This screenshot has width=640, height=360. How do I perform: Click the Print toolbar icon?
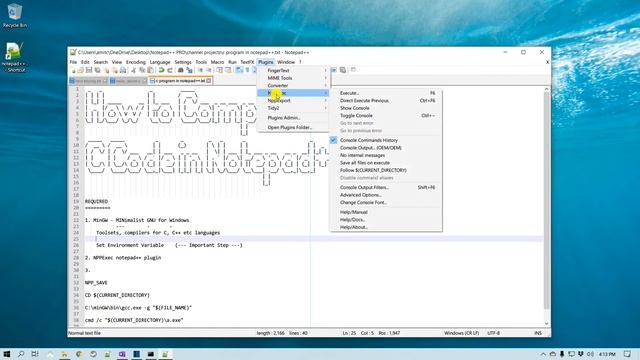tap(123, 70)
